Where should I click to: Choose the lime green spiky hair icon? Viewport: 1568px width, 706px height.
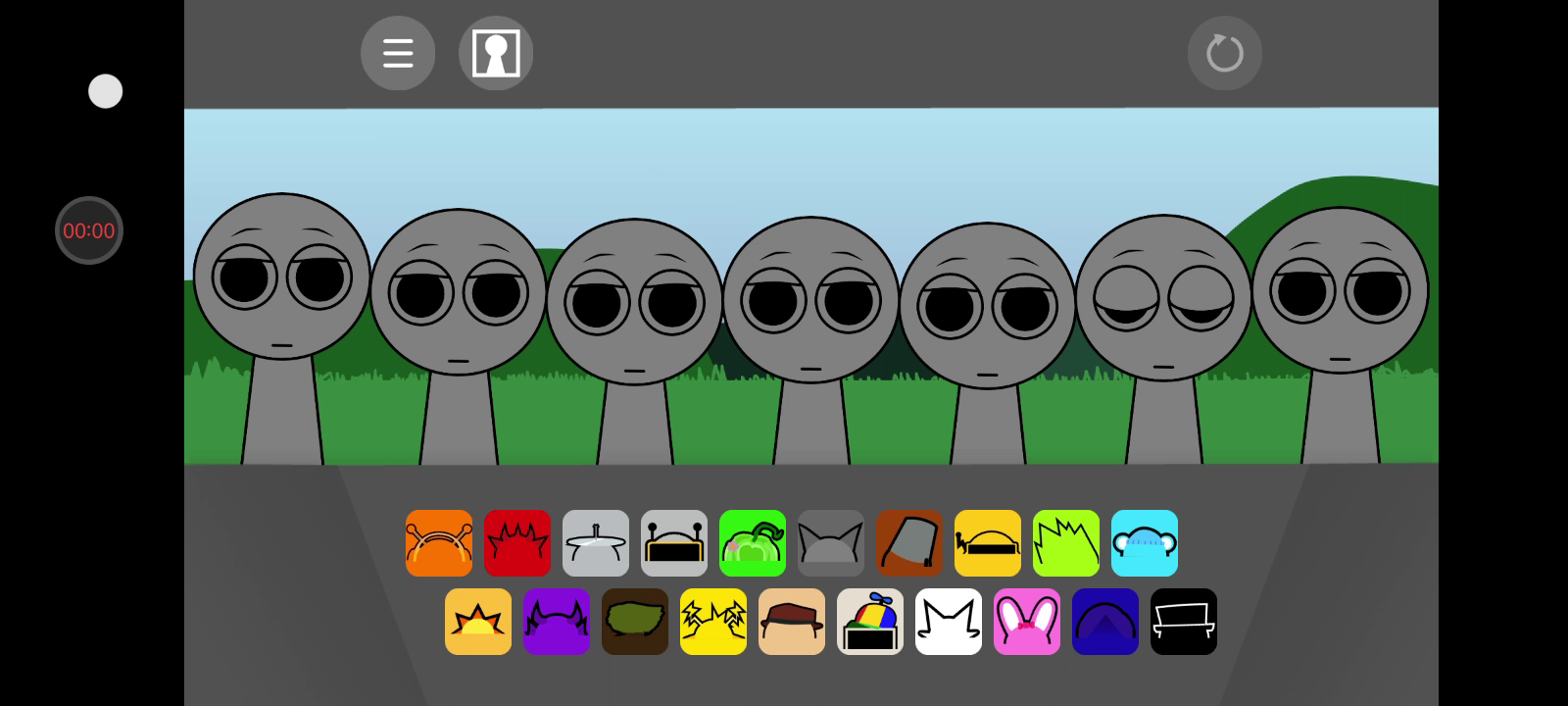pyautogui.click(x=1066, y=543)
